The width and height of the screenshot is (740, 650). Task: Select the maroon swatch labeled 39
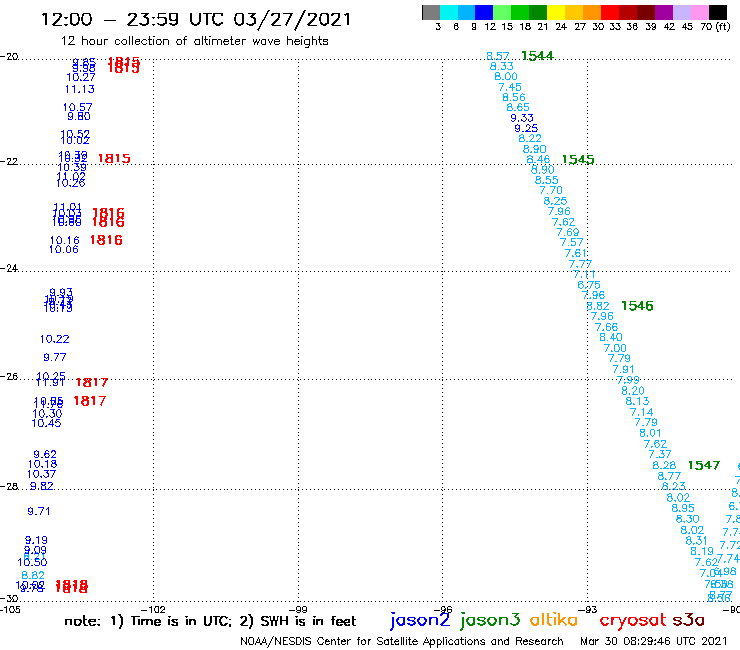point(646,12)
